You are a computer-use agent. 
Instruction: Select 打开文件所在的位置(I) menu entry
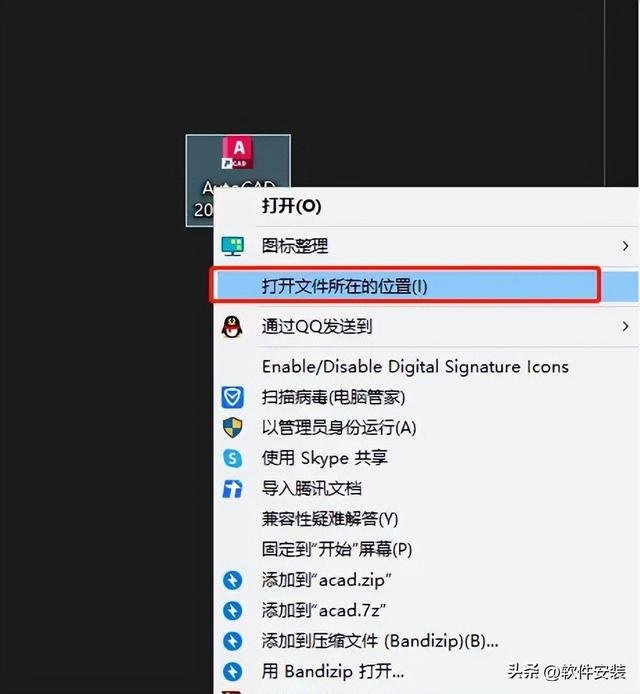click(426, 286)
